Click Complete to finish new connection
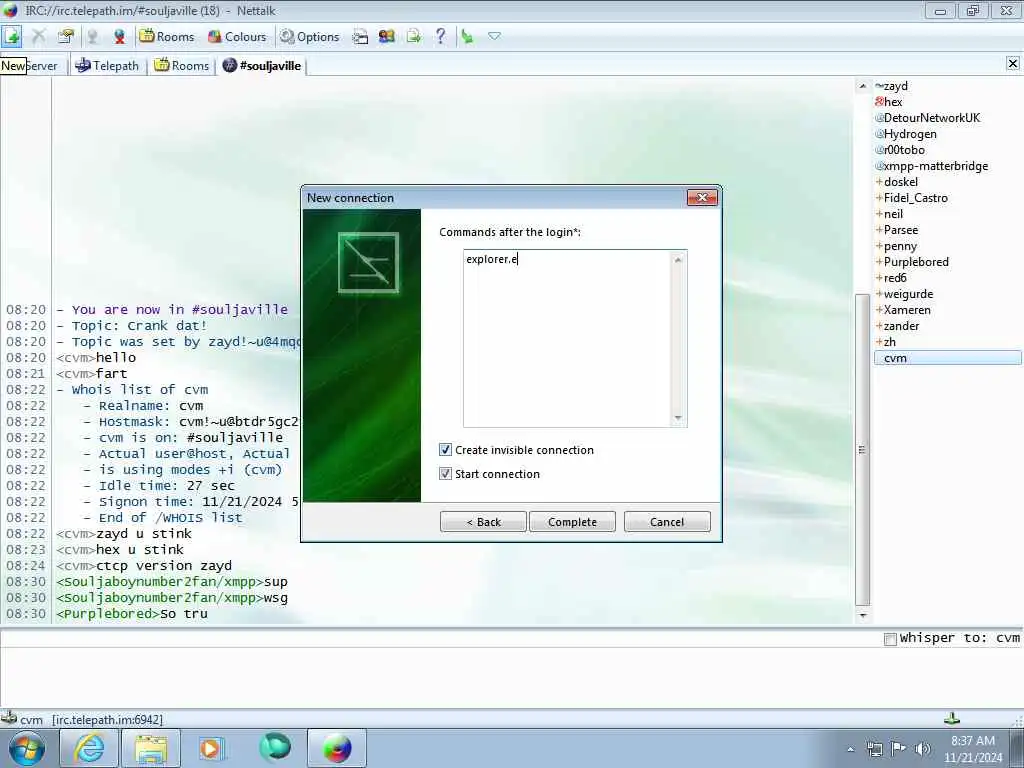The width and height of the screenshot is (1024, 768). point(572,522)
